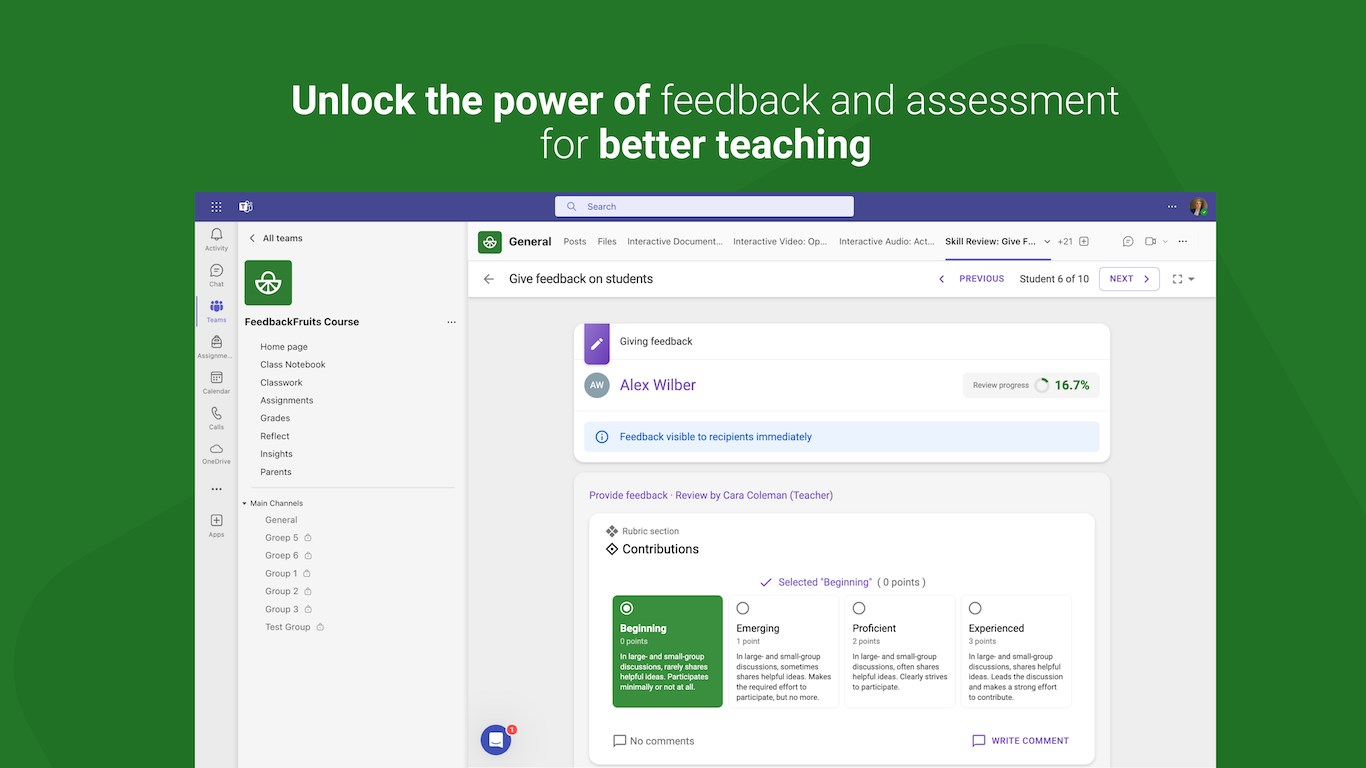Open the meet options dropdown arrow
Viewport: 1366px width, 768px height.
click(1165, 241)
